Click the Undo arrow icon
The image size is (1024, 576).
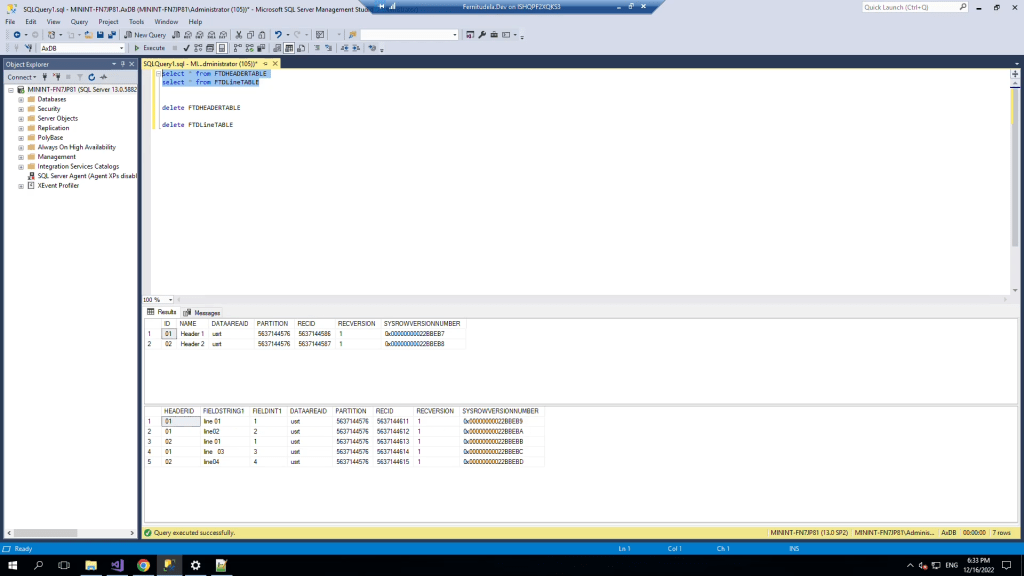[x=278, y=34]
